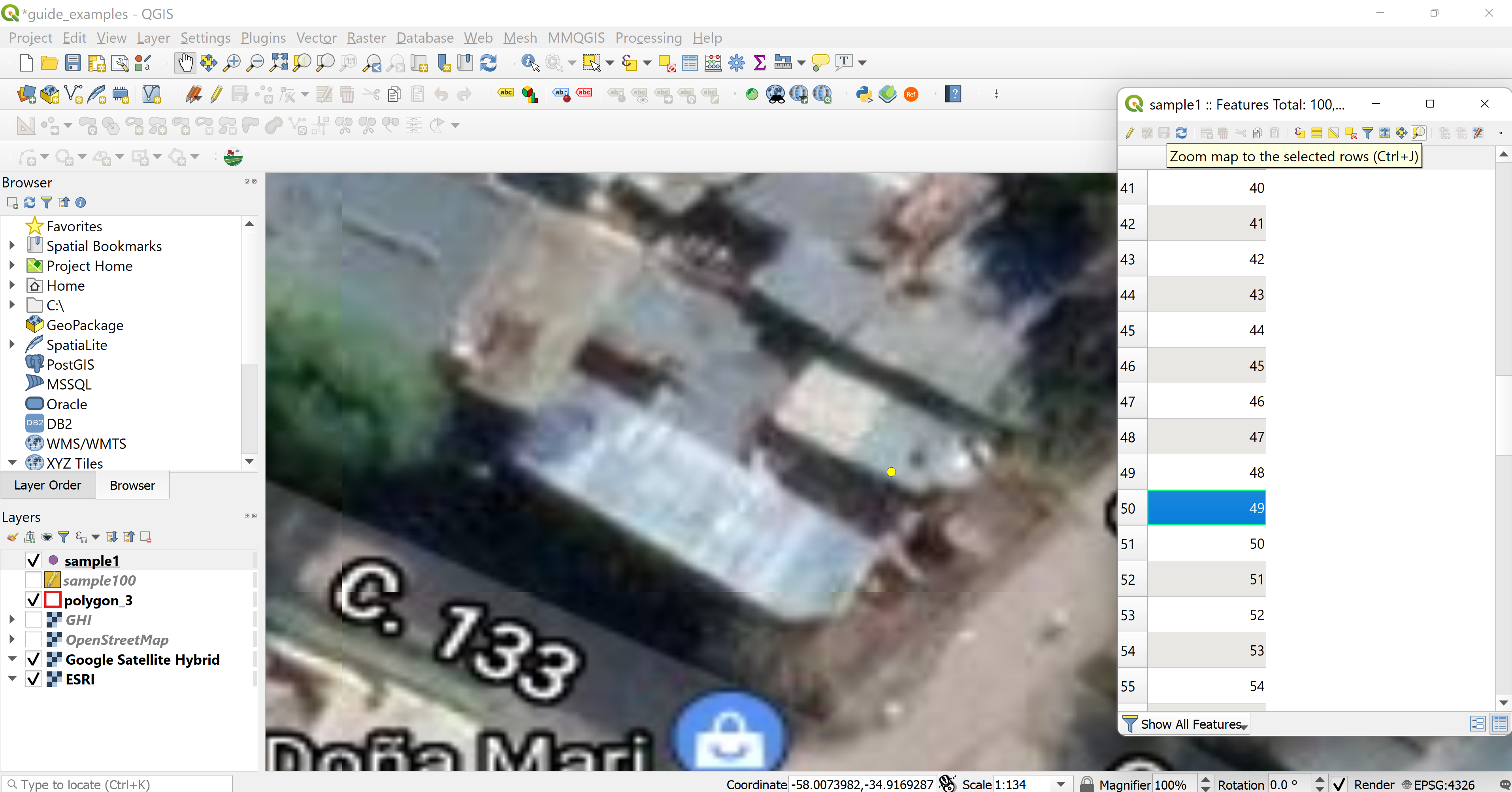1512x792 pixels.
Task: Click Statistical Summary sigma icon
Action: point(760,62)
